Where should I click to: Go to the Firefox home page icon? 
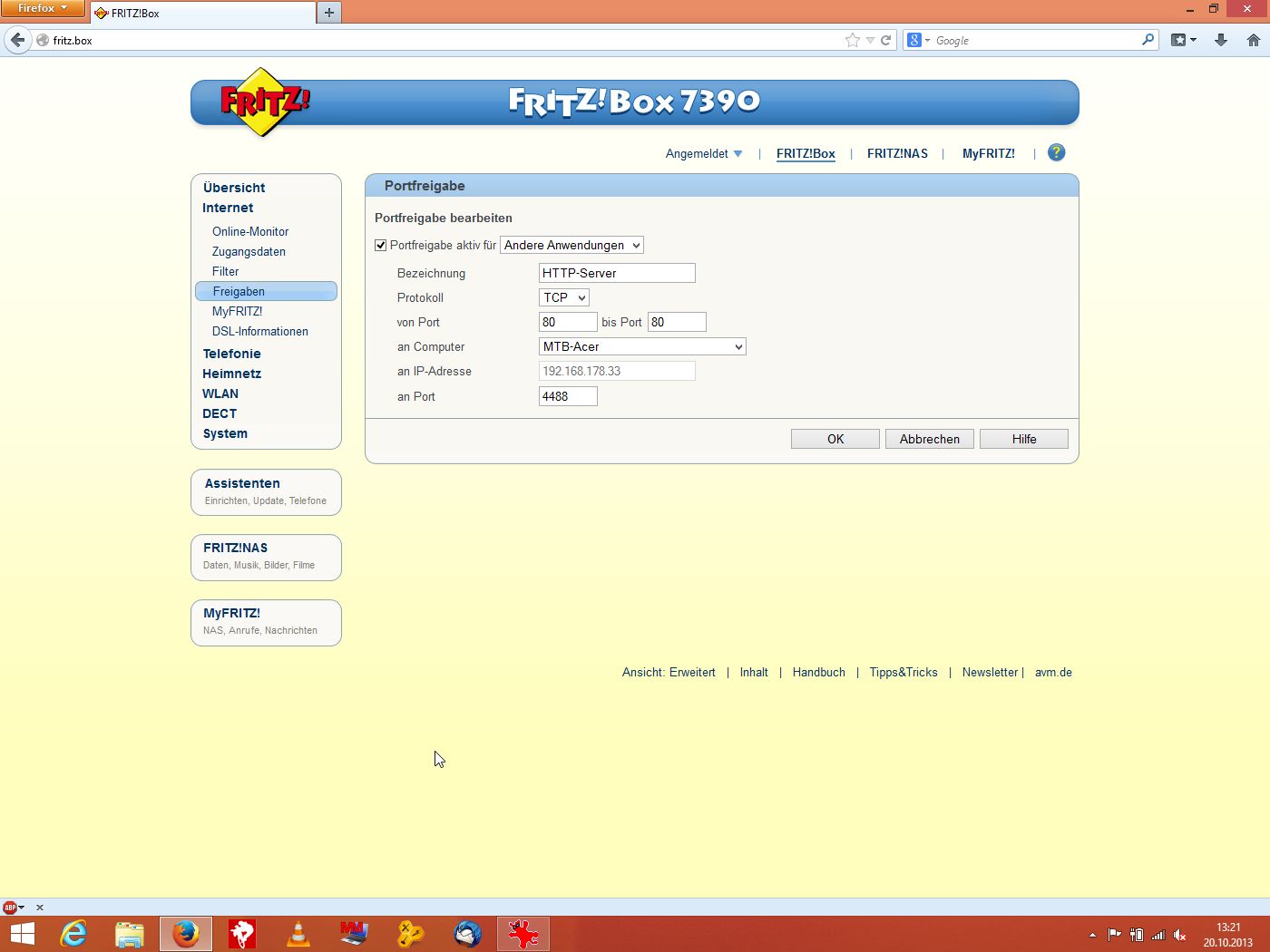(1254, 40)
